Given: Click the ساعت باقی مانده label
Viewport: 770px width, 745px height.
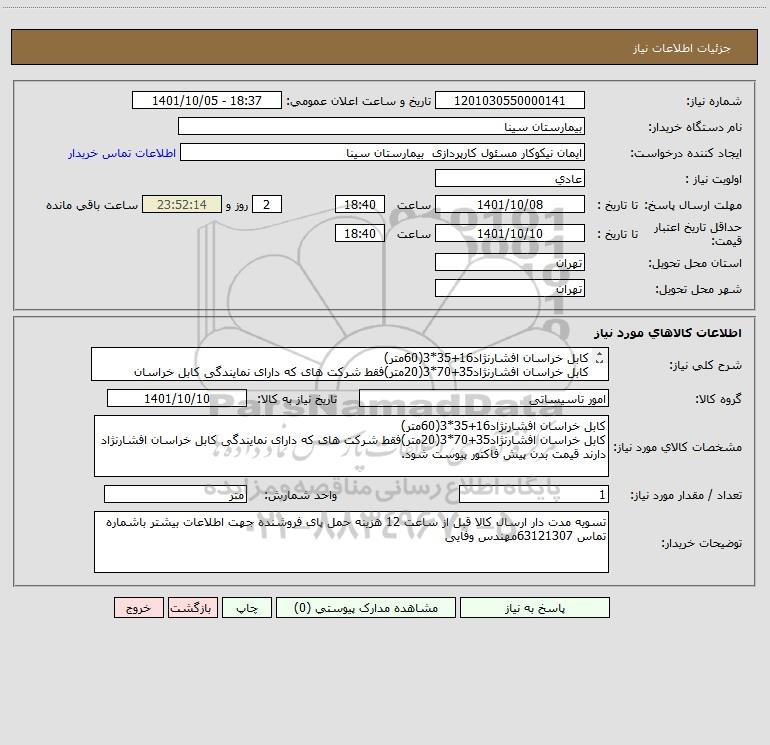Looking at the screenshot, I should pyautogui.click(x=92, y=205).
